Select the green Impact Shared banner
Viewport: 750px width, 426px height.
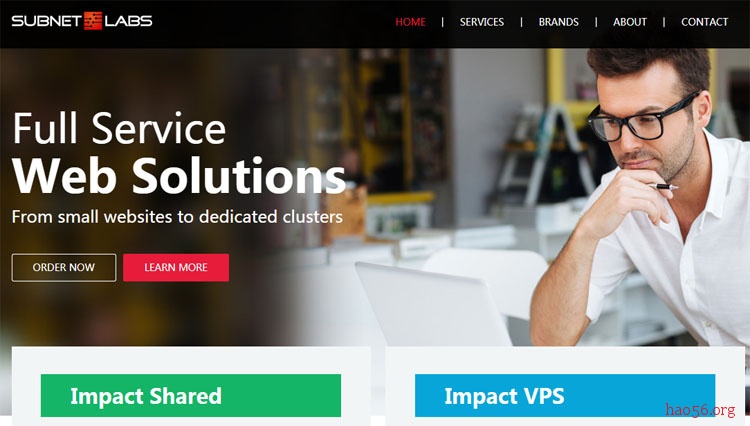pos(191,395)
